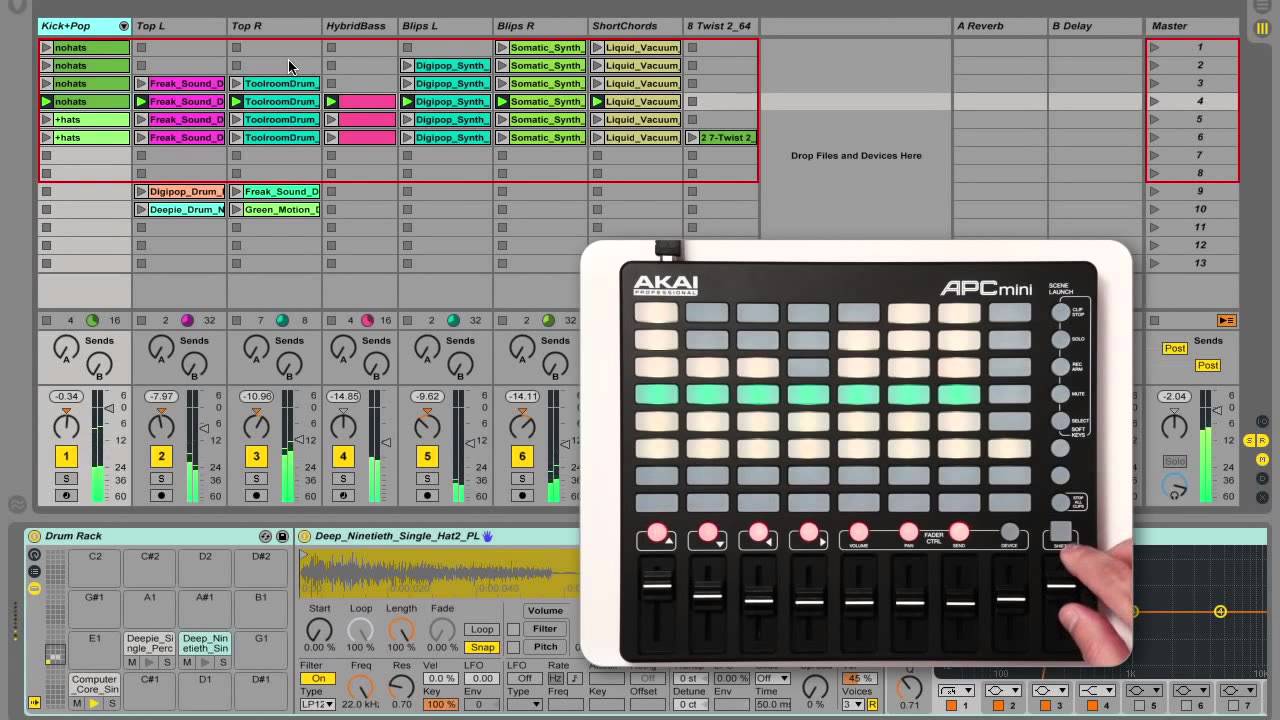Select the ShortChords track header
Image resolution: width=1280 pixels, height=720 pixels.
click(x=634, y=26)
